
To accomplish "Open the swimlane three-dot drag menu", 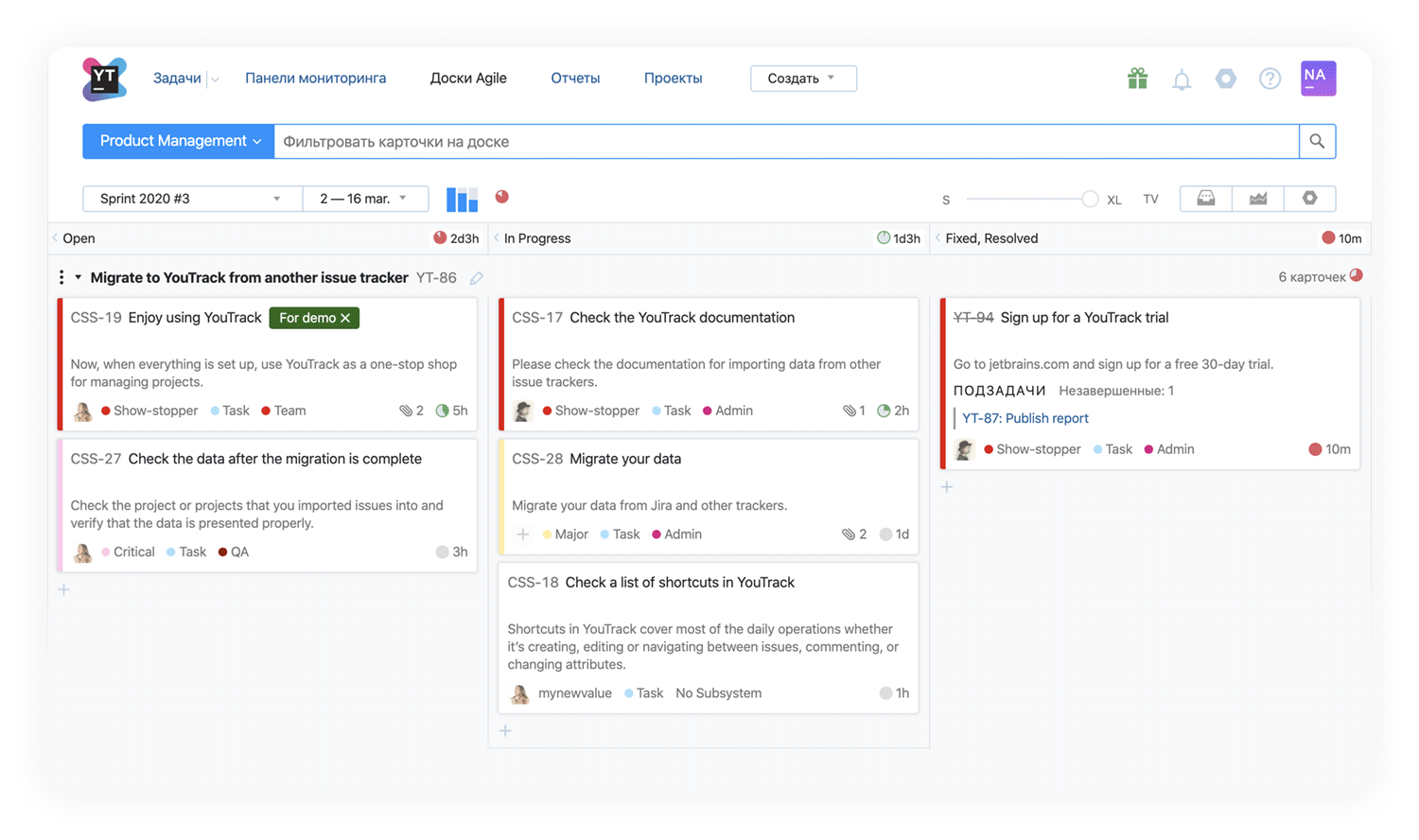I will [61, 277].
